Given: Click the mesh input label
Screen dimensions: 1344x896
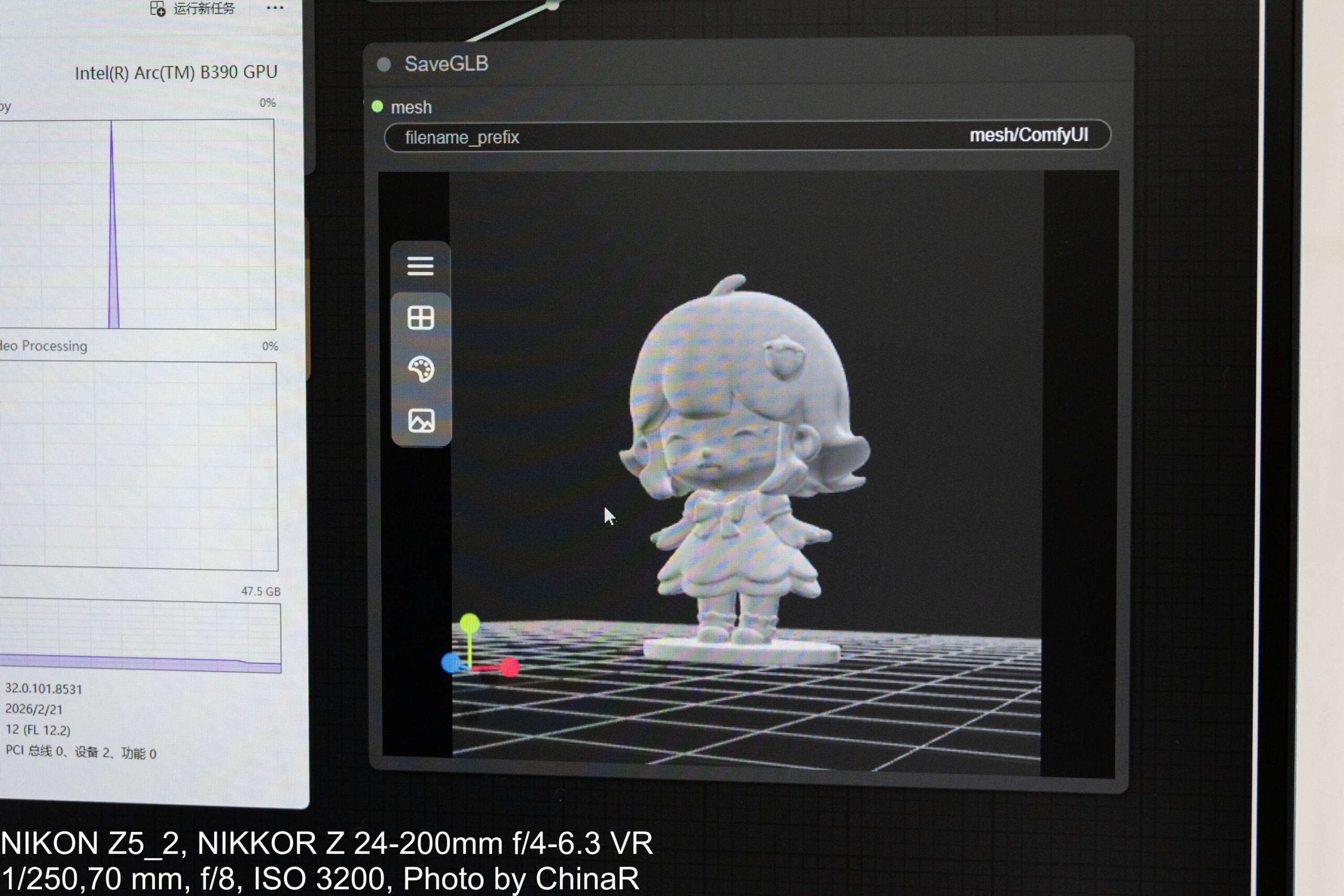Looking at the screenshot, I should click(x=411, y=108).
